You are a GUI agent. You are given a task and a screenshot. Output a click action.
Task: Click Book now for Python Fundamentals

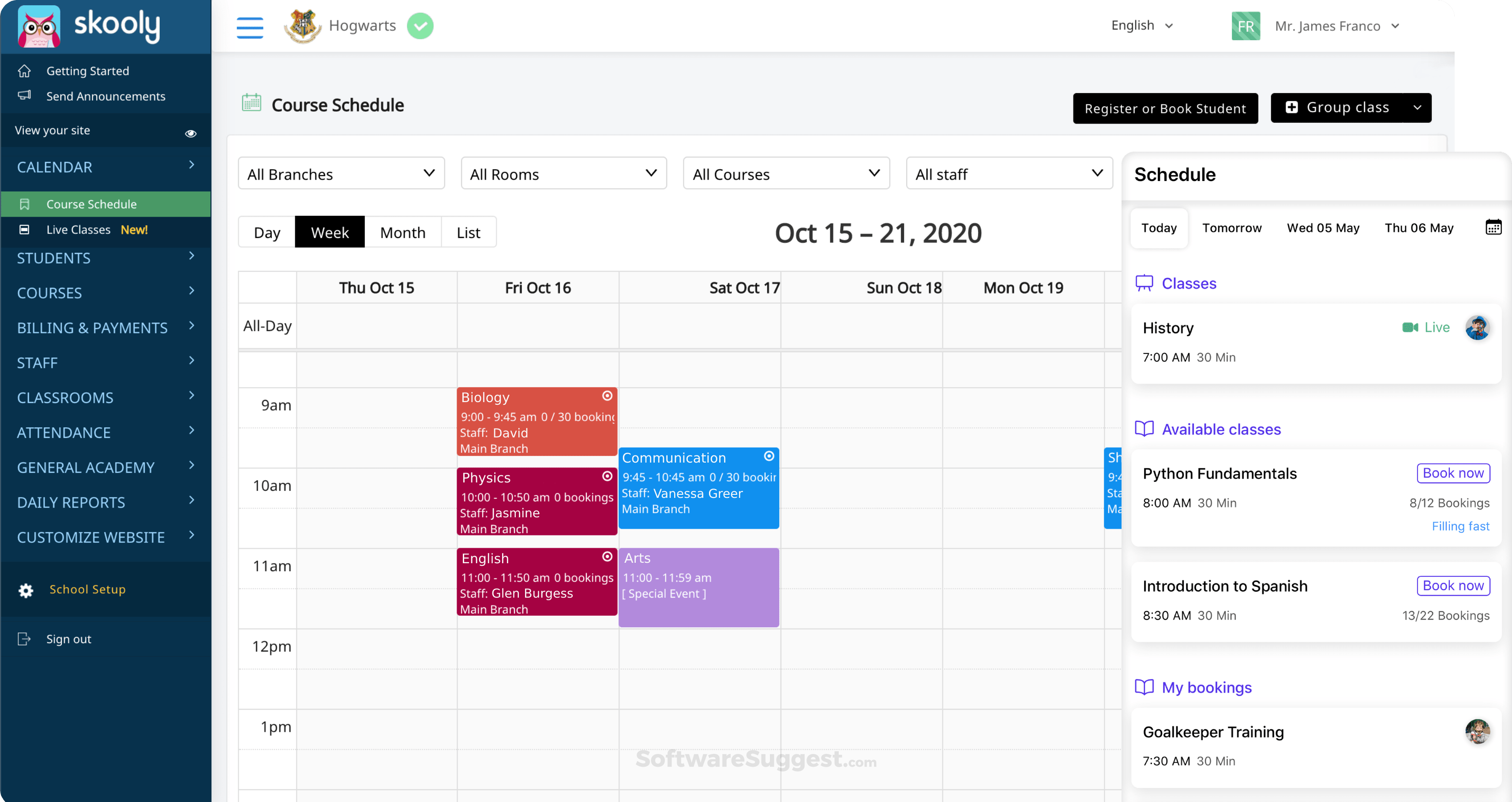click(1453, 473)
